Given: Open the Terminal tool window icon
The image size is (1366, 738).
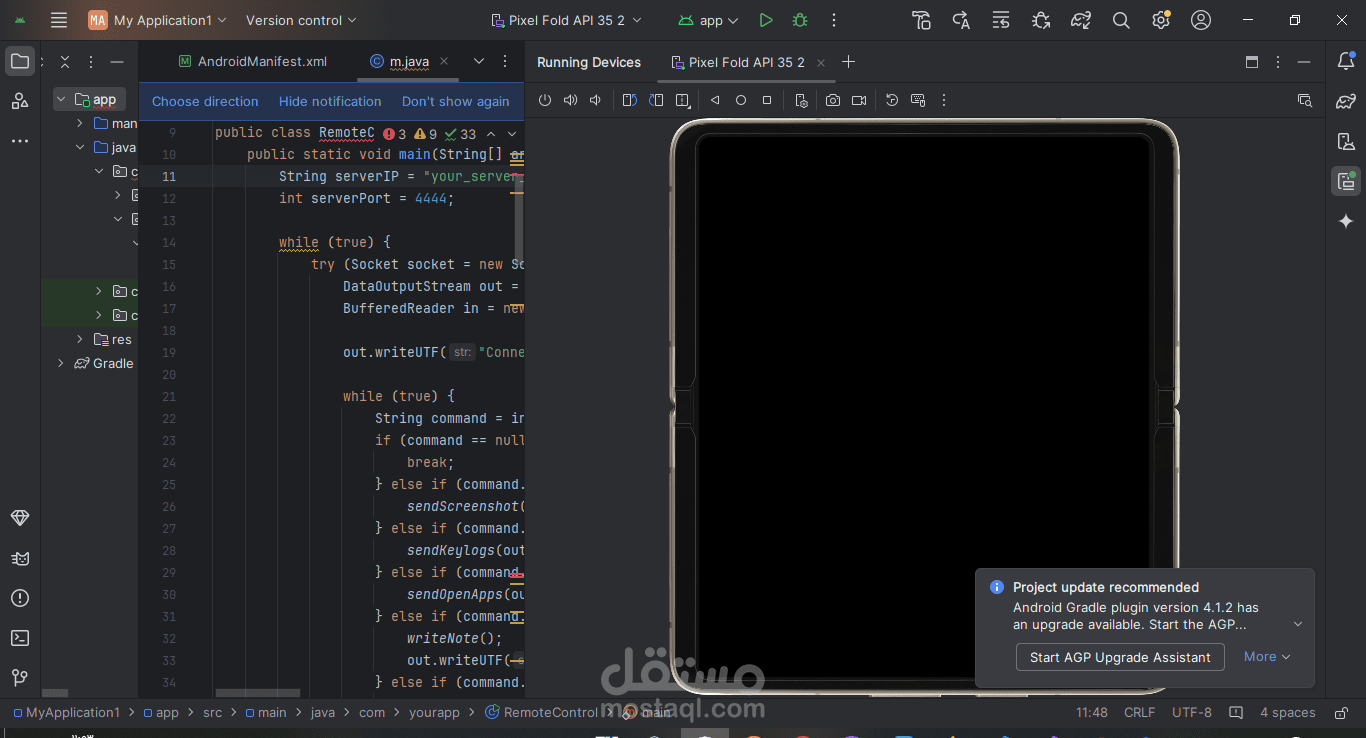Looking at the screenshot, I should (20, 638).
